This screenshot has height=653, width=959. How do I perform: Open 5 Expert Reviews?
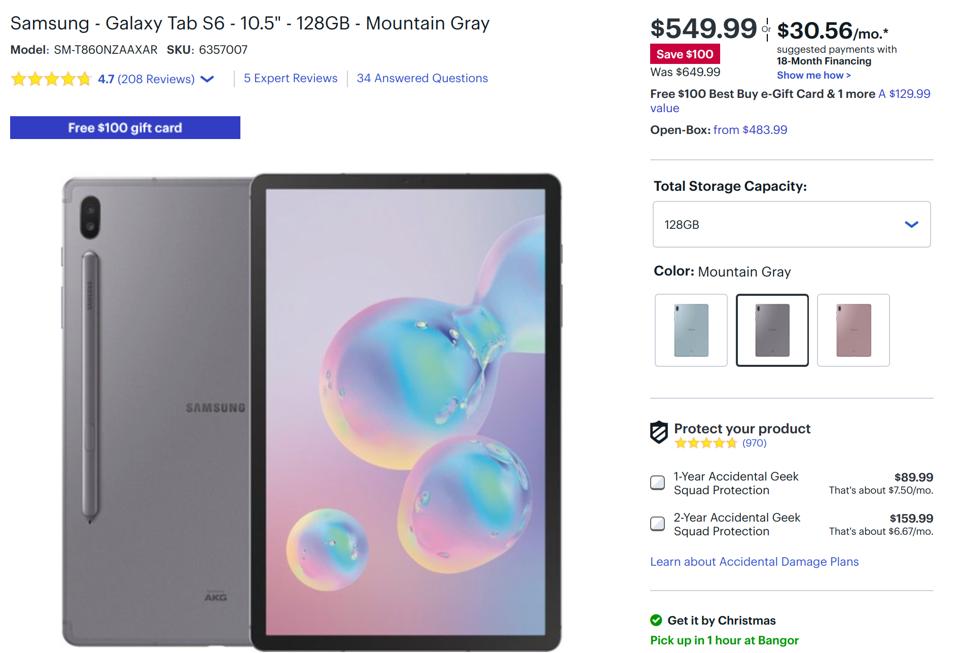point(290,78)
